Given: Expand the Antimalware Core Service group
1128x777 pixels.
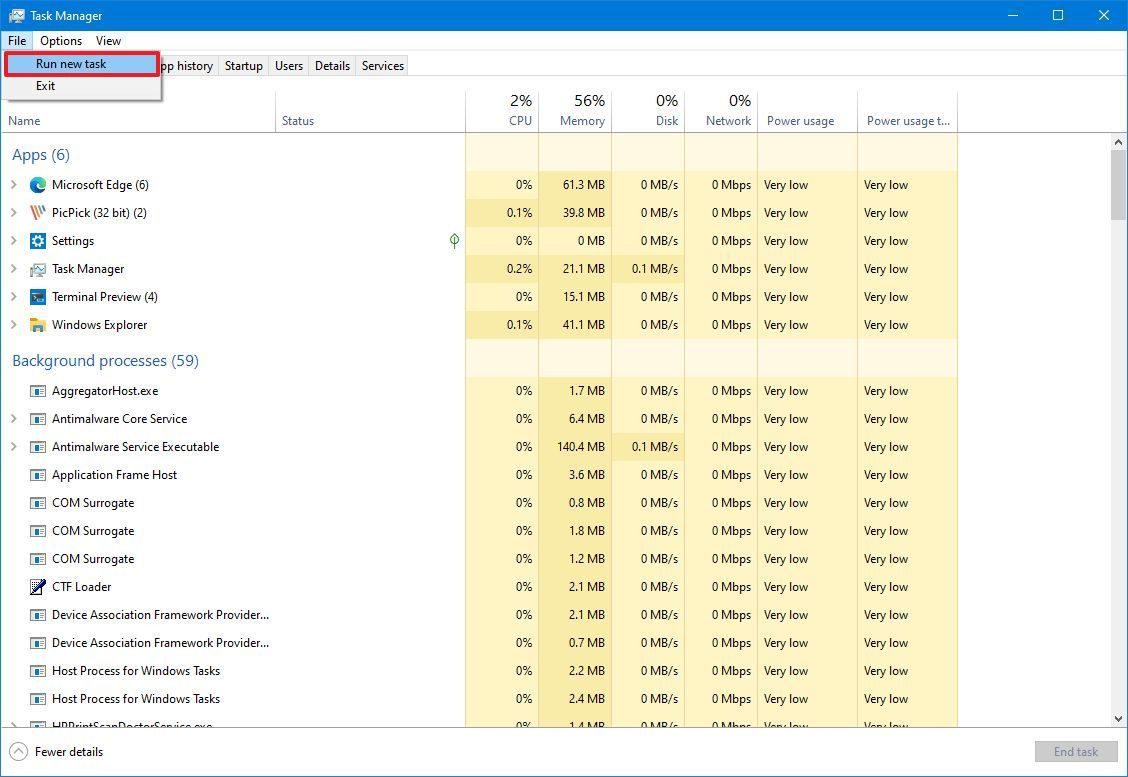Looking at the screenshot, I should pyautogui.click(x=15, y=418).
